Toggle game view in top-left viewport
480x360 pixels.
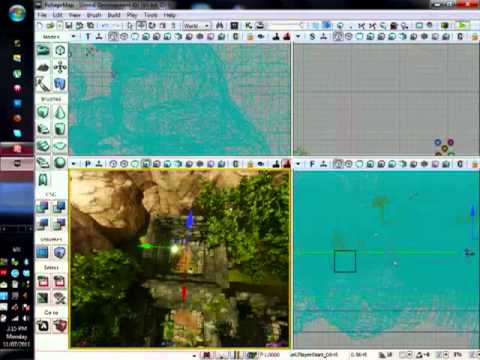(x=235, y=36)
